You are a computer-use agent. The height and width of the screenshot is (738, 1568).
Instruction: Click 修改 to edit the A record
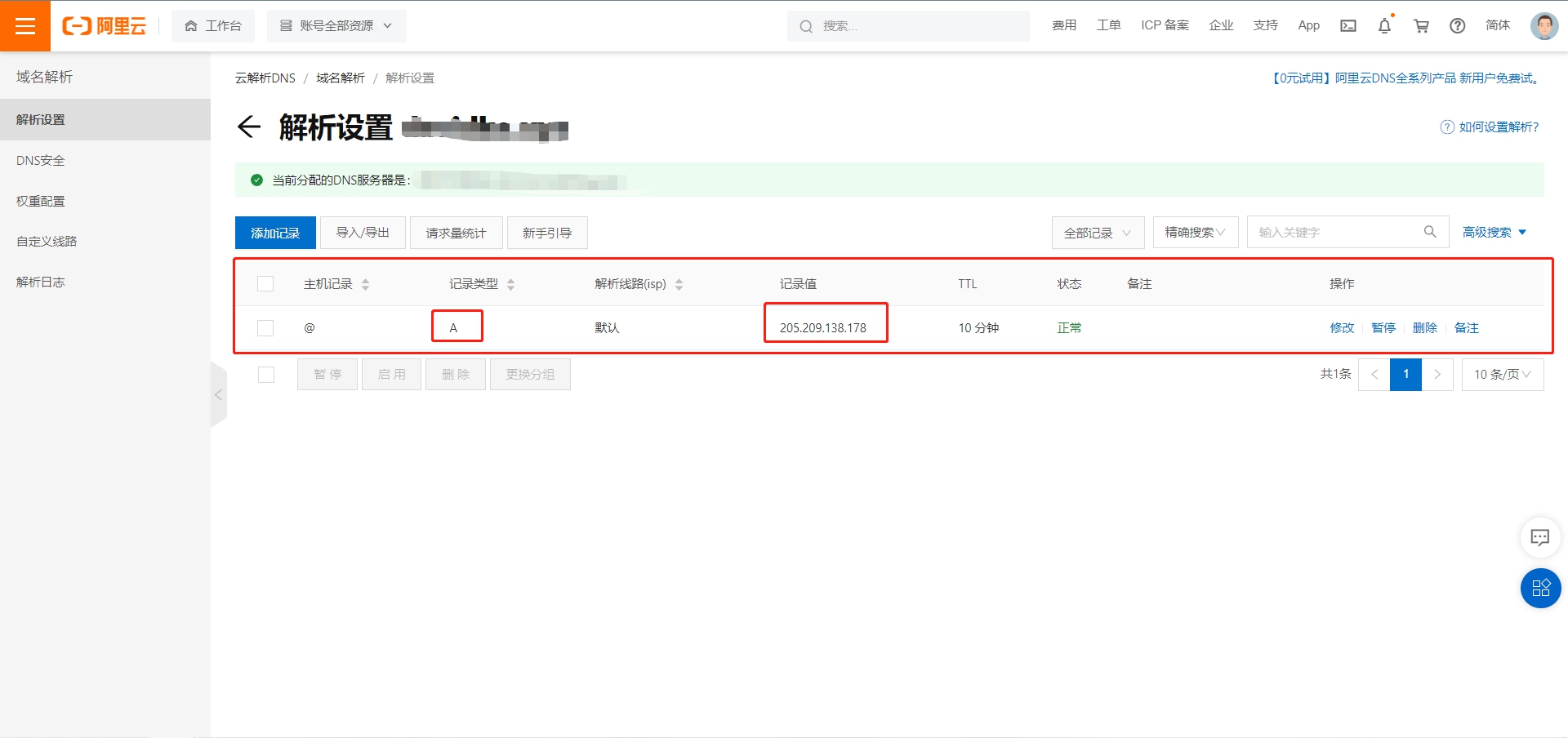[1342, 327]
